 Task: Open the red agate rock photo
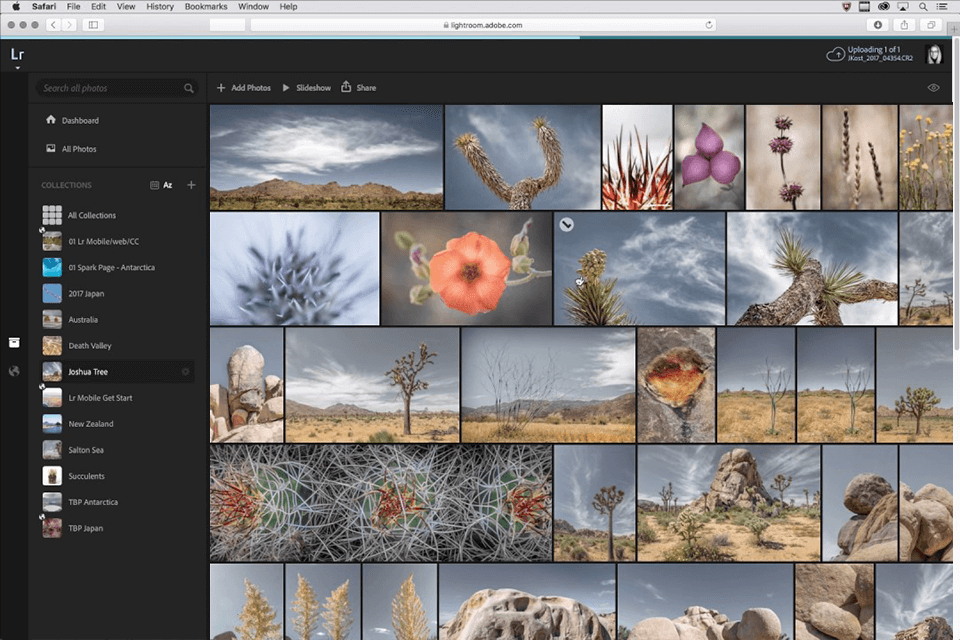click(x=676, y=385)
